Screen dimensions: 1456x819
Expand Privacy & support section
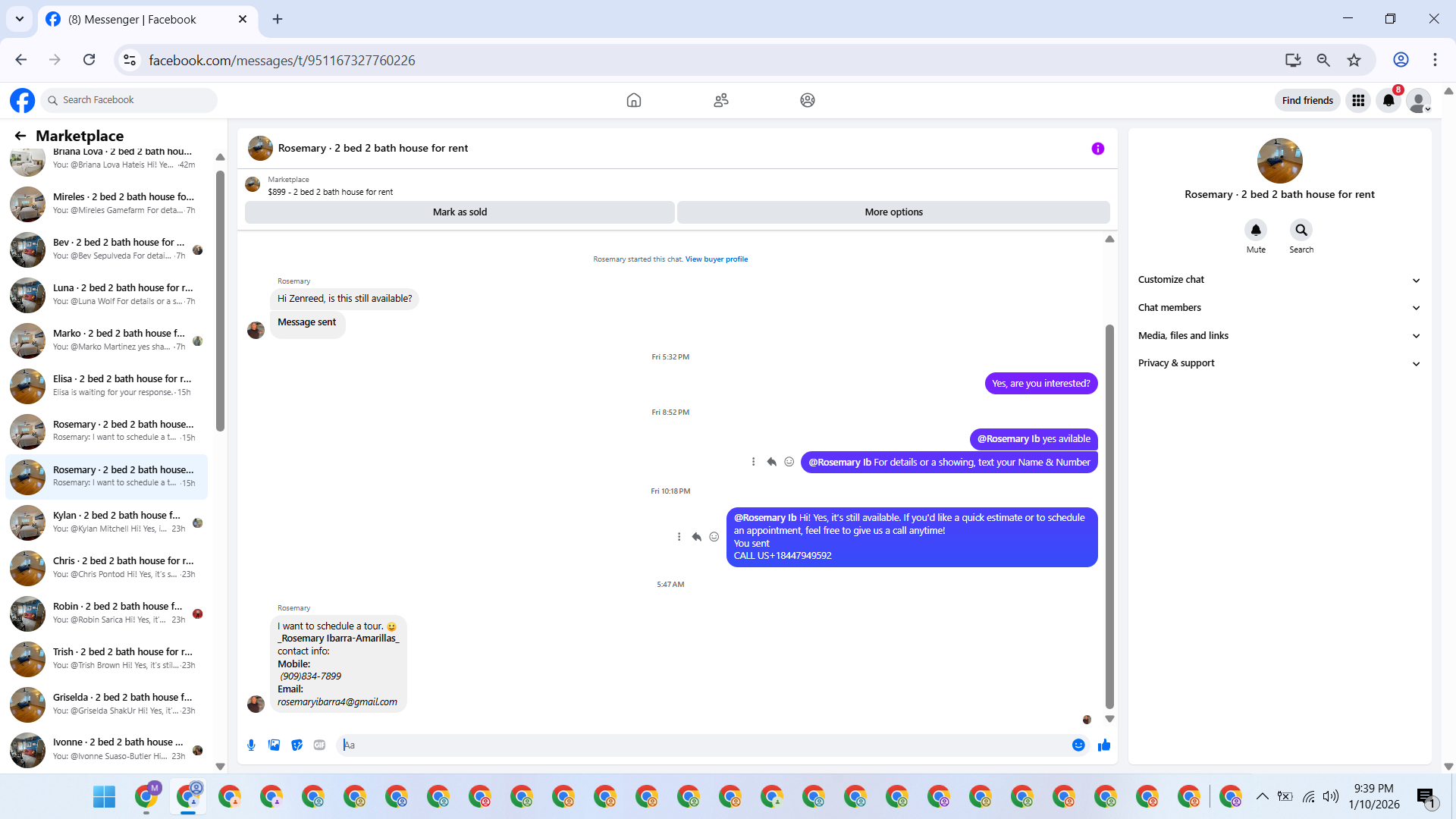click(1279, 363)
